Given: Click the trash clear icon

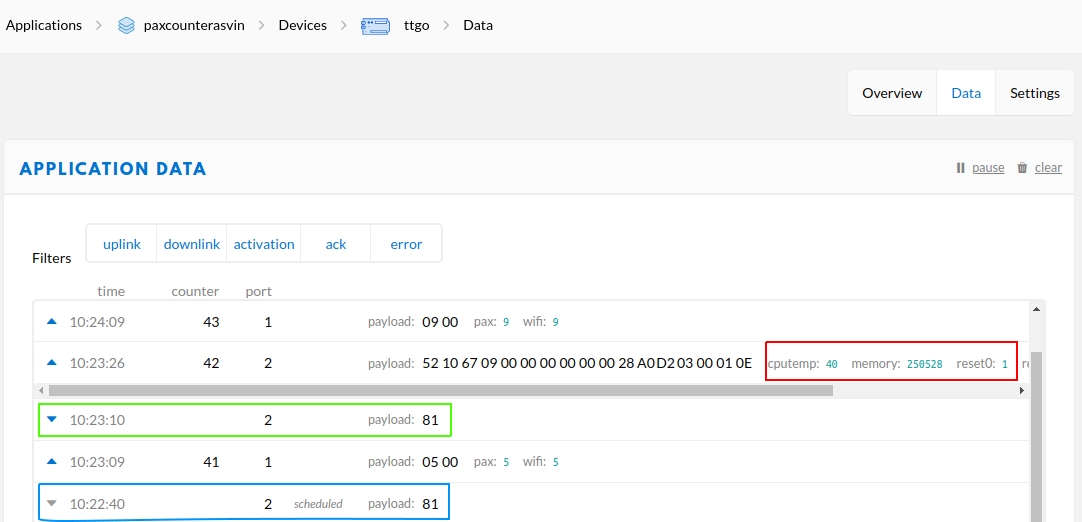Looking at the screenshot, I should 1022,168.
